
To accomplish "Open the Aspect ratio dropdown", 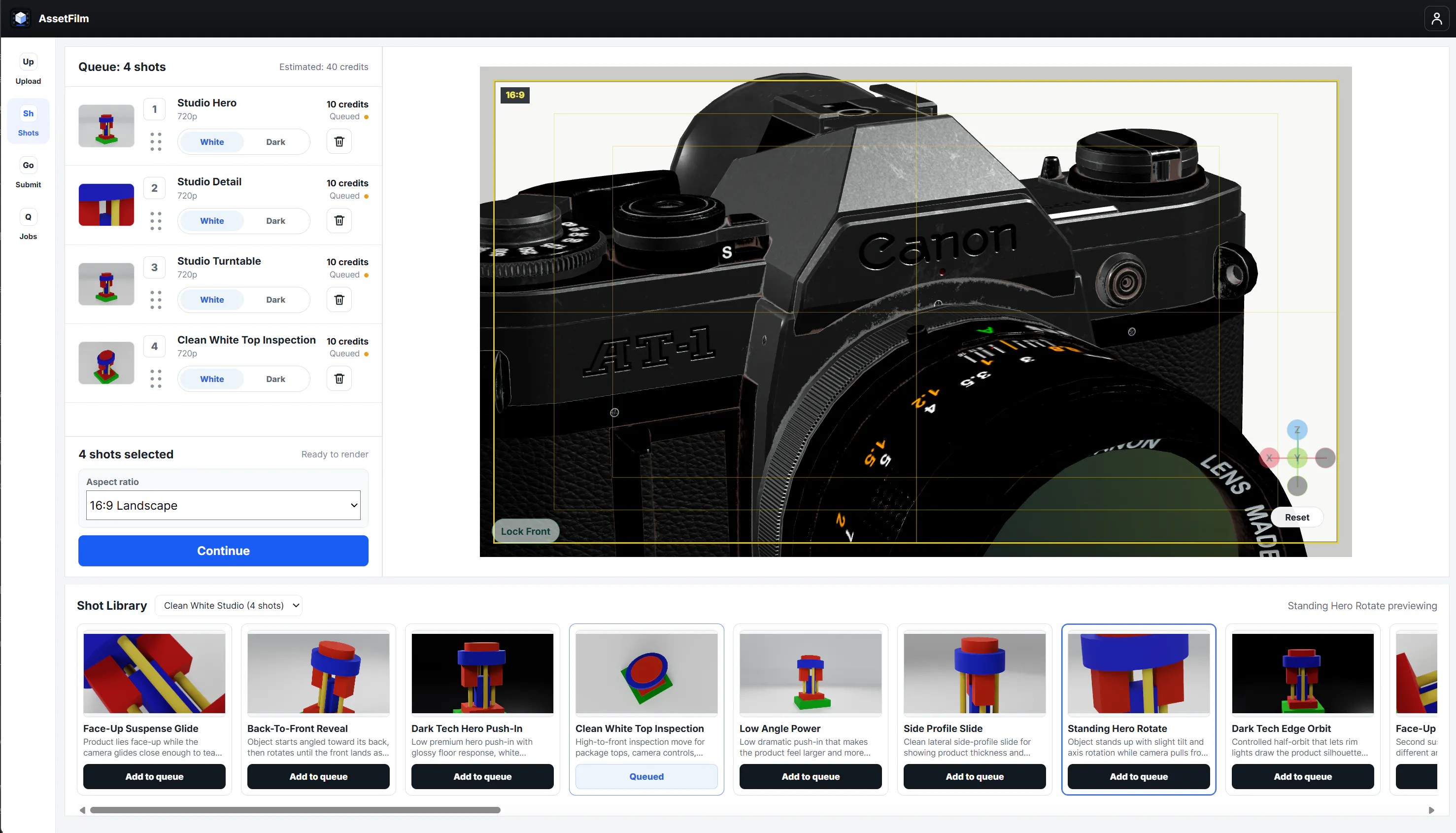I will click(x=223, y=505).
